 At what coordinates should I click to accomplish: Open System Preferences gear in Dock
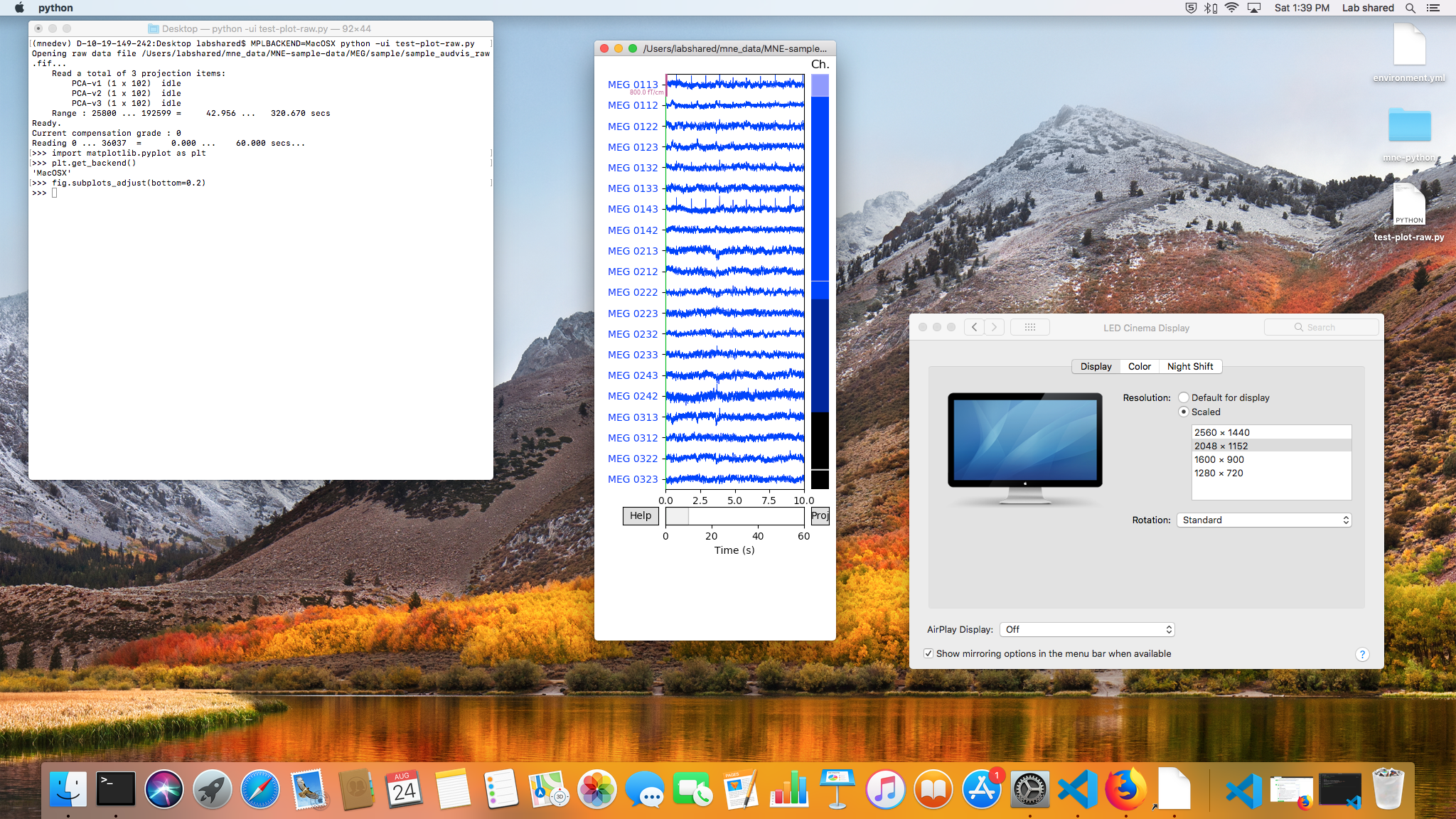tap(1029, 790)
